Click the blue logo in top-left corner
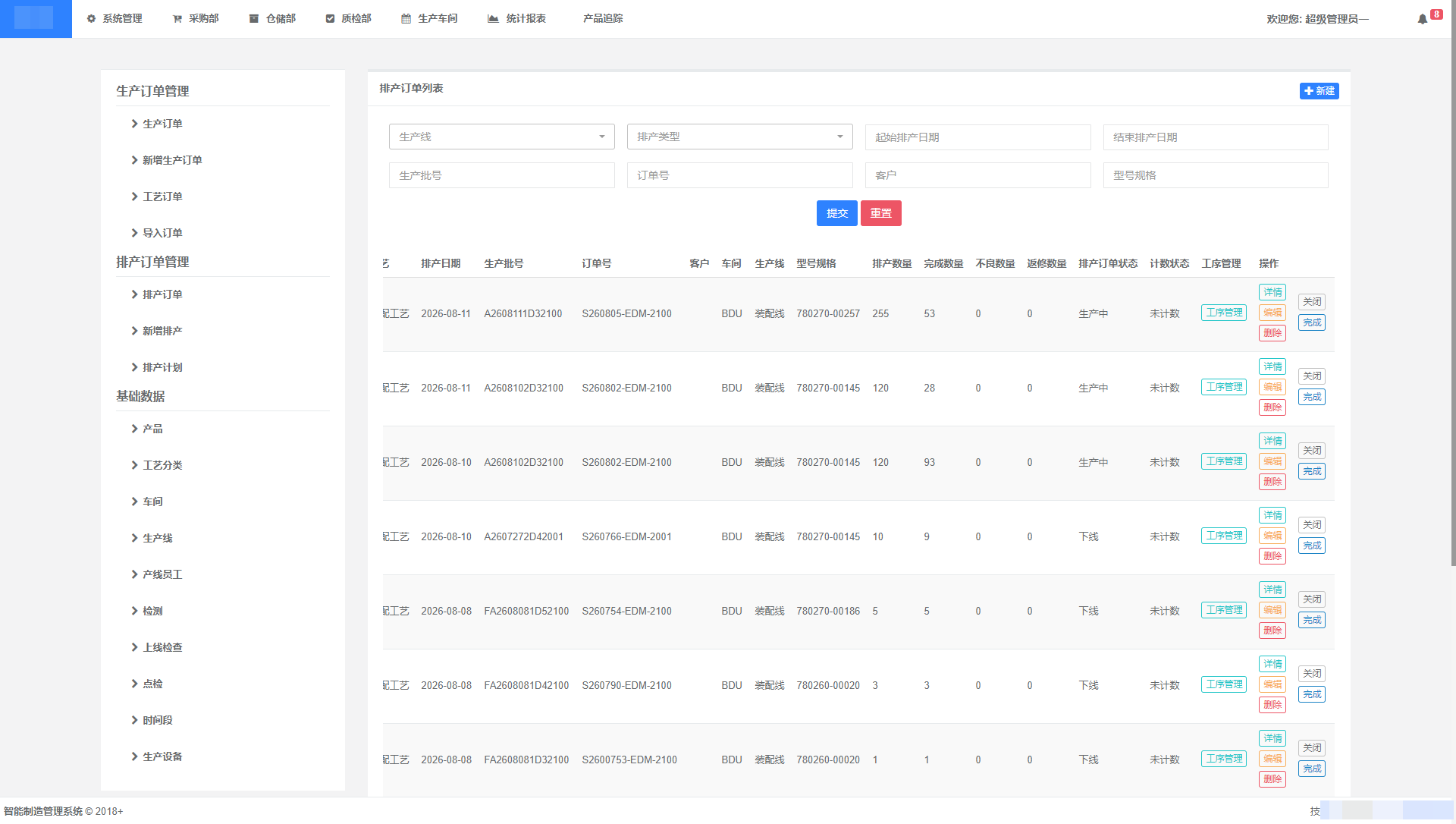The height and width of the screenshot is (824, 1456). pyautogui.click(x=36, y=19)
